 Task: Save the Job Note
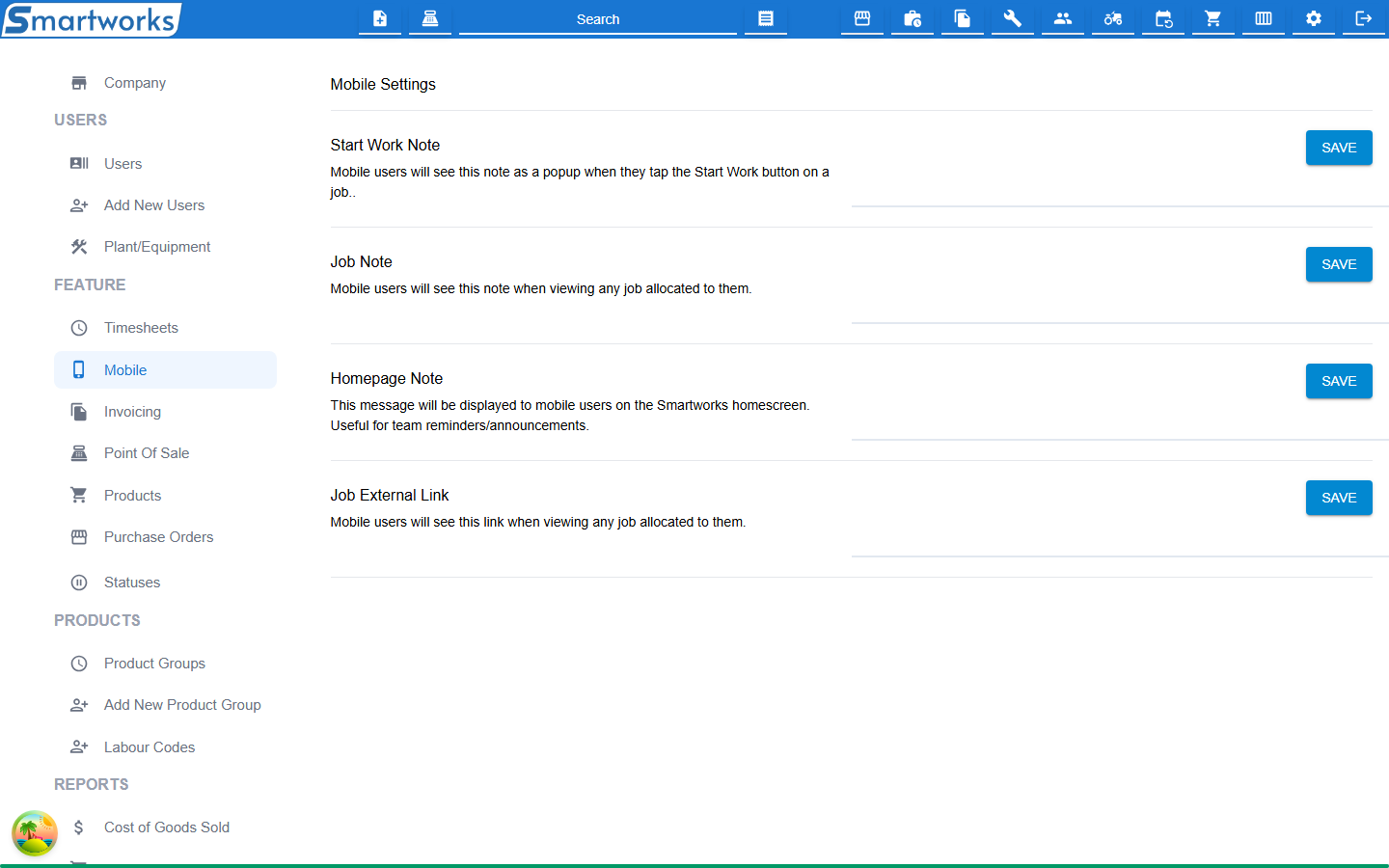1339,264
